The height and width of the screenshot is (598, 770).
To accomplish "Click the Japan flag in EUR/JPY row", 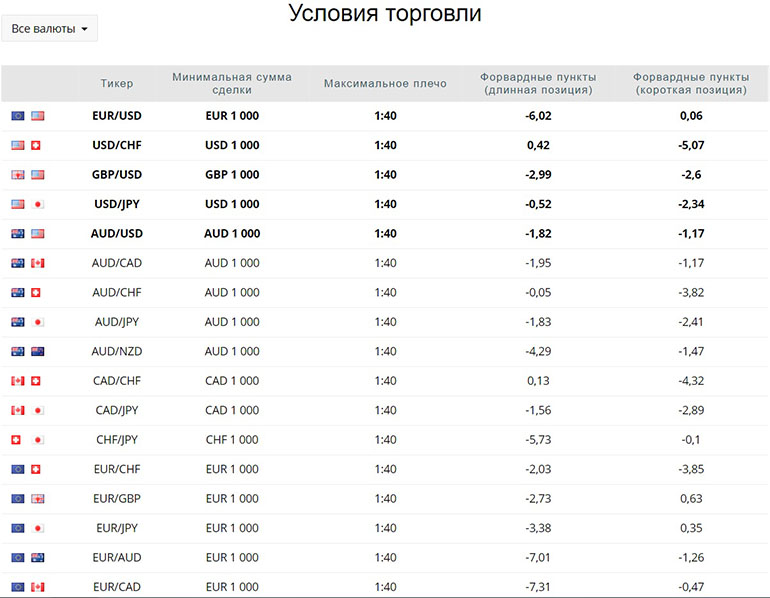I will [x=38, y=528].
